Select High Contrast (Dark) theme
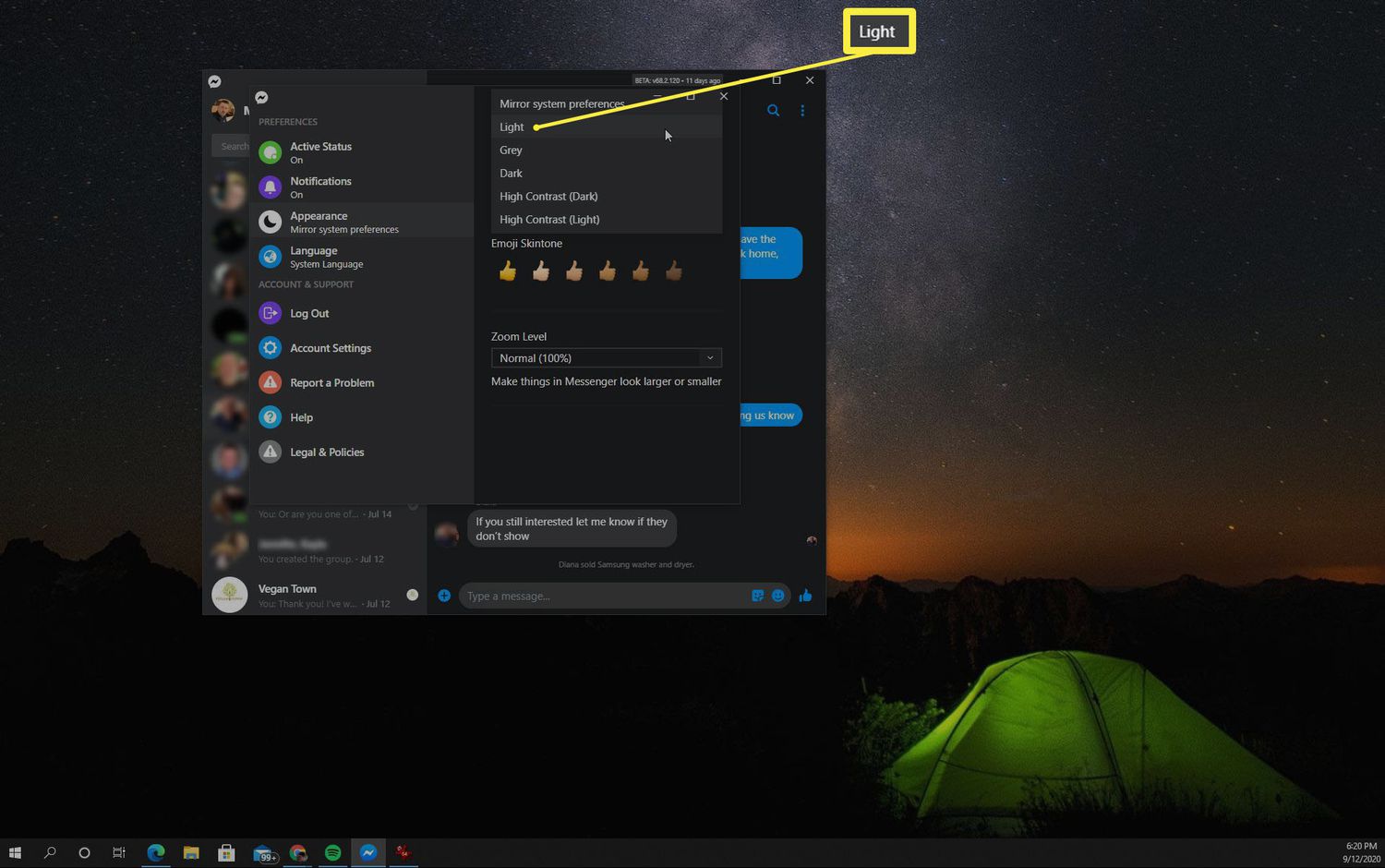1385x868 pixels. tap(607, 196)
